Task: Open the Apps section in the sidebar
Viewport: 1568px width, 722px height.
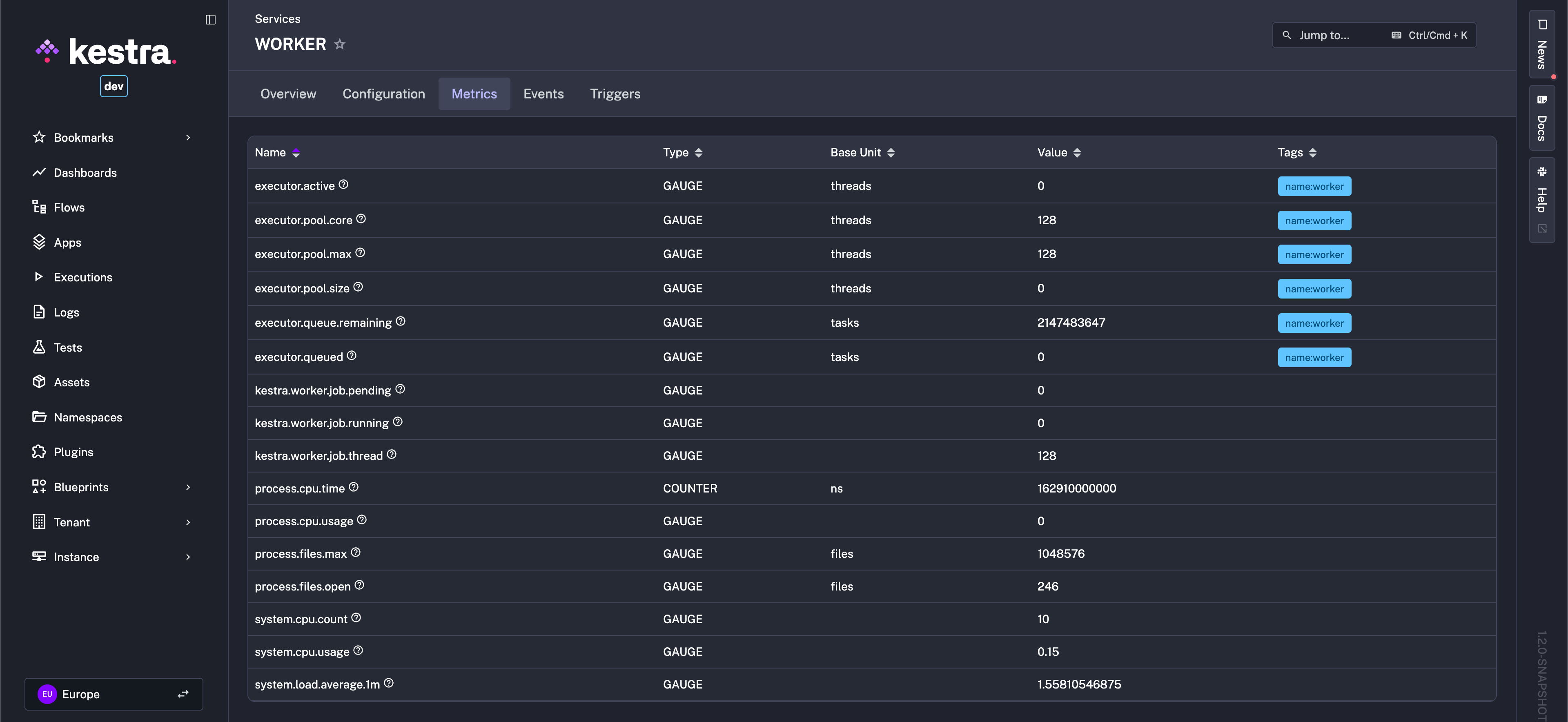Action: pyautogui.click(x=67, y=242)
